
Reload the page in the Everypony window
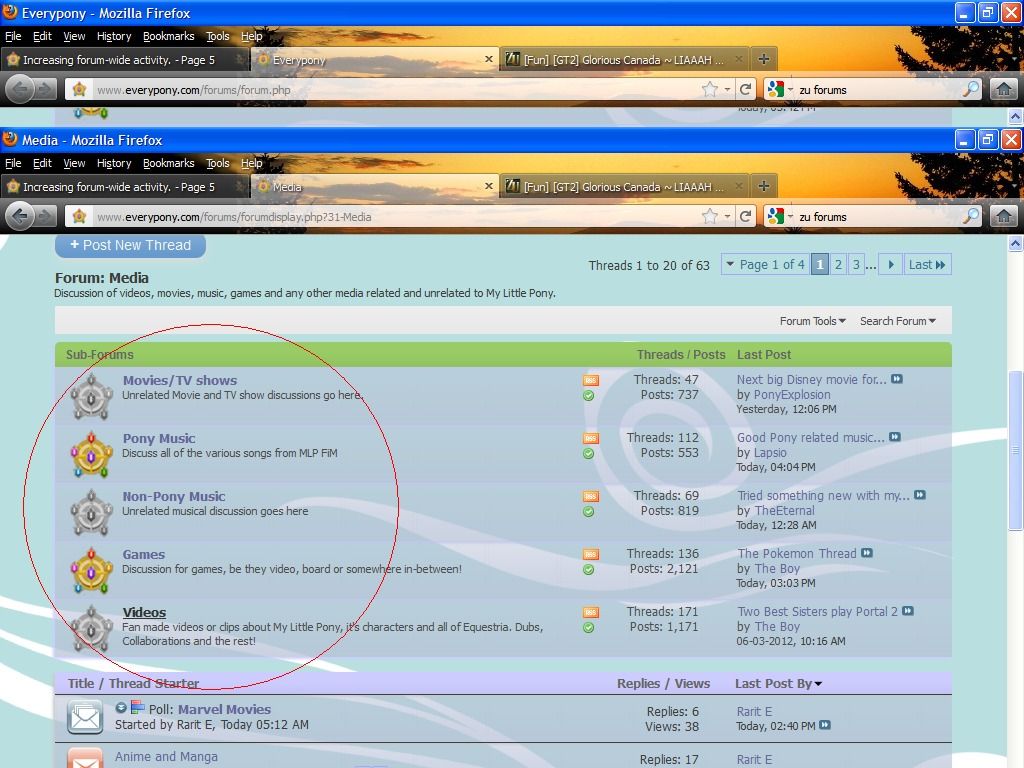745,89
